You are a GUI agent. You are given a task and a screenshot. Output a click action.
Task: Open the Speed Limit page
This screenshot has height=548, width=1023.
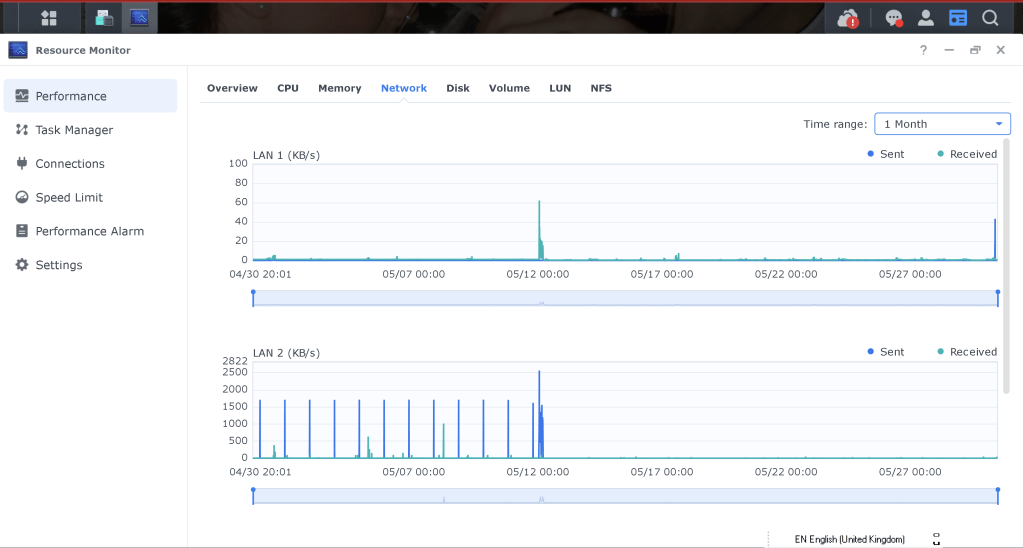pos(90,197)
